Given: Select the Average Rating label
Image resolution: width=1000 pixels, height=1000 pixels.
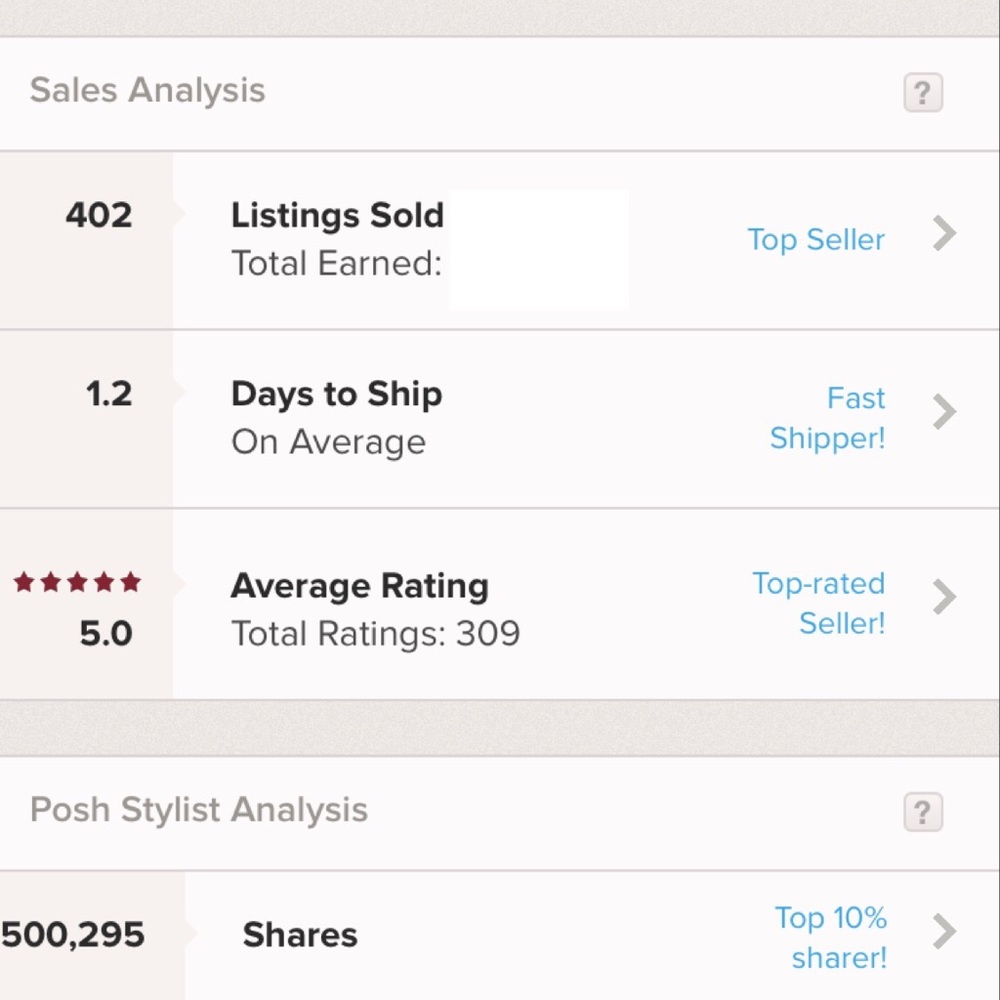Looking at the screenshot, I should (x=360, y=587).
